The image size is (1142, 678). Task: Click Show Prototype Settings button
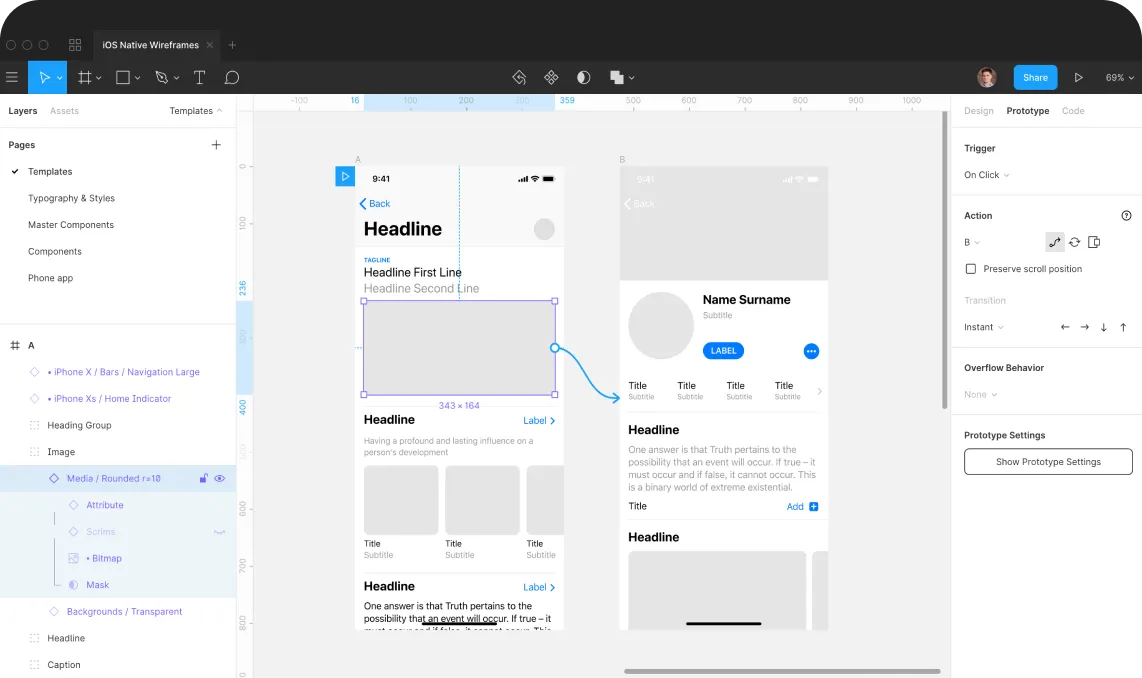1048,462
